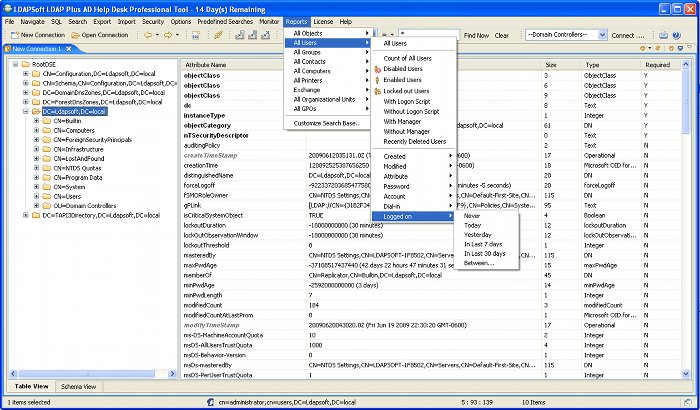Screen dimensions: 700x410
Task: Expand the CN=Builtin tree node
Action: 37,121
